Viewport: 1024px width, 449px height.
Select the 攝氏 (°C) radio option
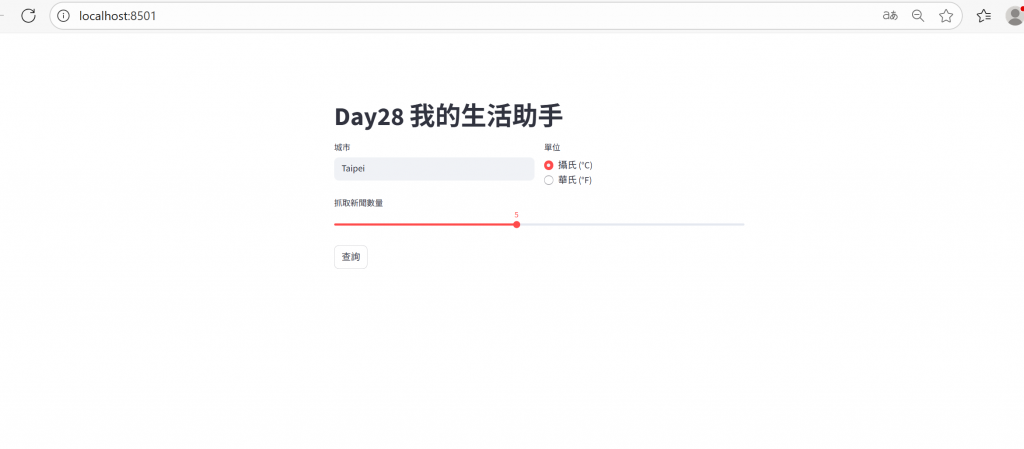coord(549,165)
